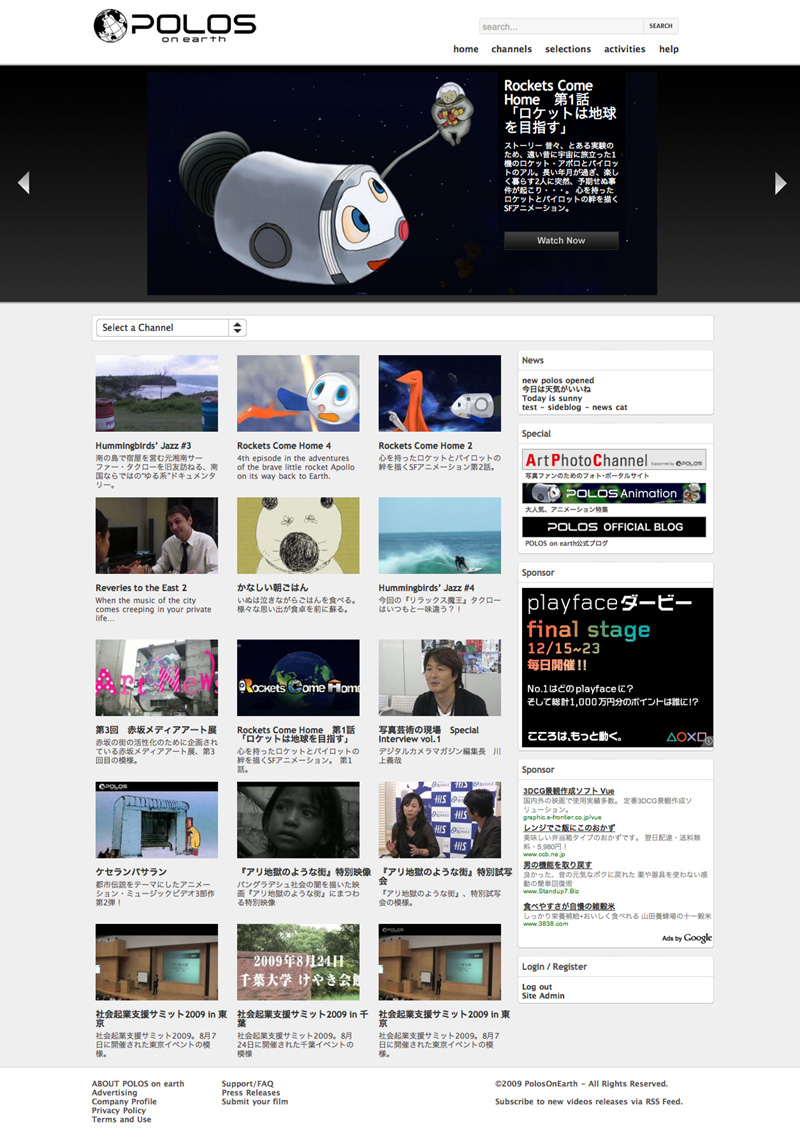Open the selections menu item
This screenshot has width=800, height=1142.
[568, 49]
